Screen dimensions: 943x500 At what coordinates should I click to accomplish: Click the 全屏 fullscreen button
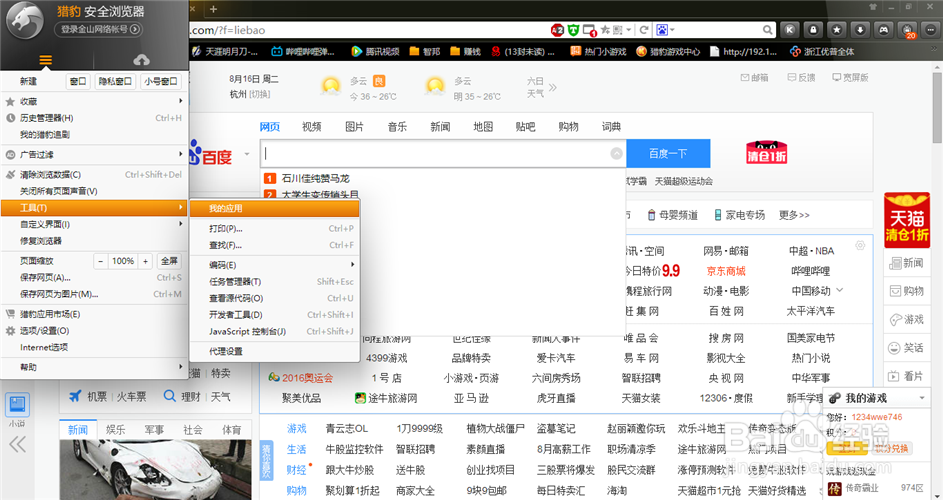pyautogui.click(x=169, y=261)
